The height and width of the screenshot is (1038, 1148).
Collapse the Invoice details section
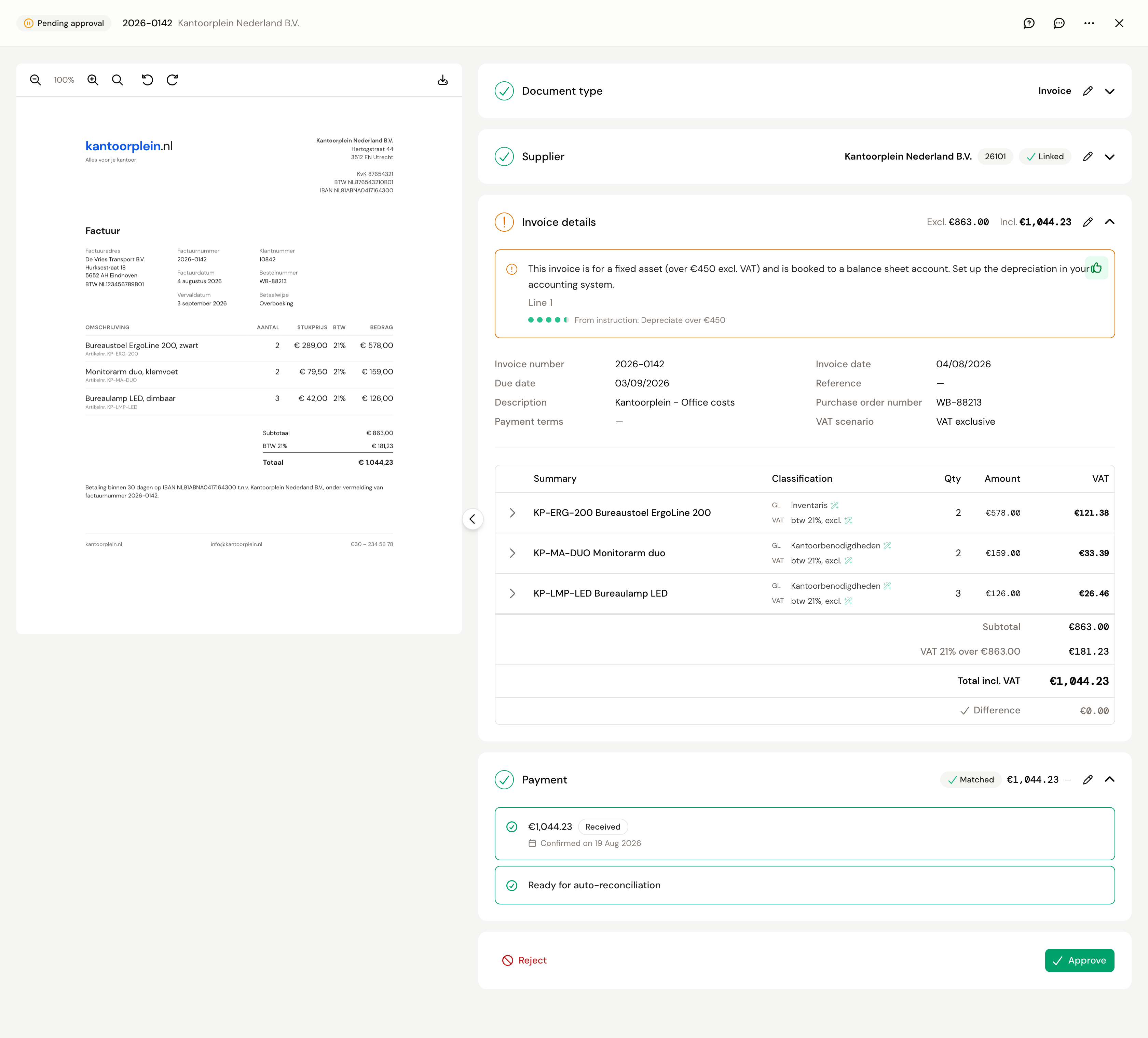coord(1109,222)
